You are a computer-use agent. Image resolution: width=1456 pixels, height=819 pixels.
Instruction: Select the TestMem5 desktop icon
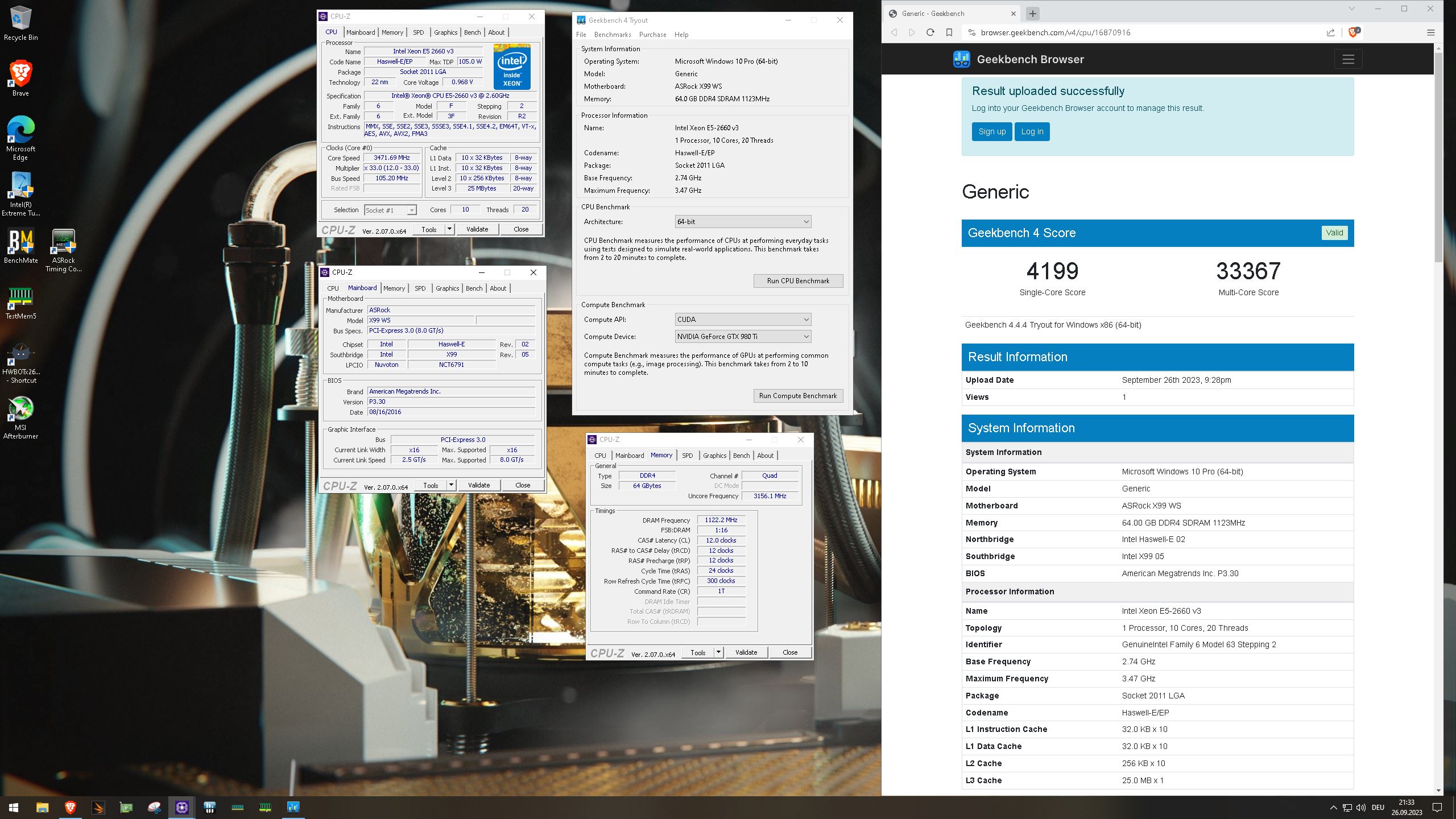point(20,302)
